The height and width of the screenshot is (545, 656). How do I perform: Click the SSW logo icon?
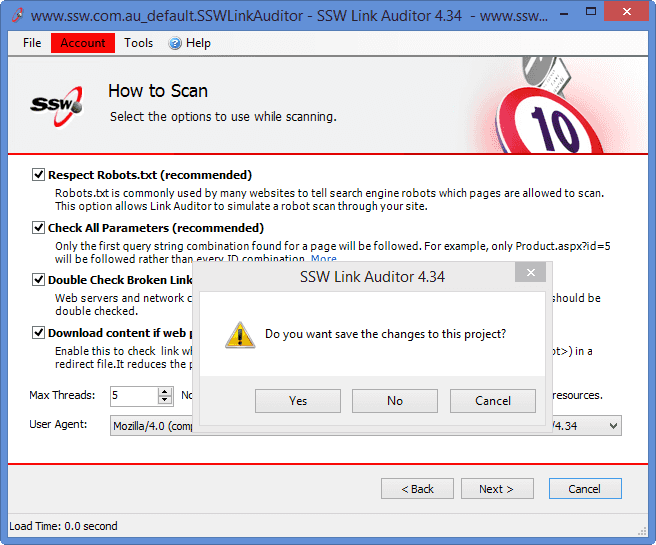[x=48, y=104]
